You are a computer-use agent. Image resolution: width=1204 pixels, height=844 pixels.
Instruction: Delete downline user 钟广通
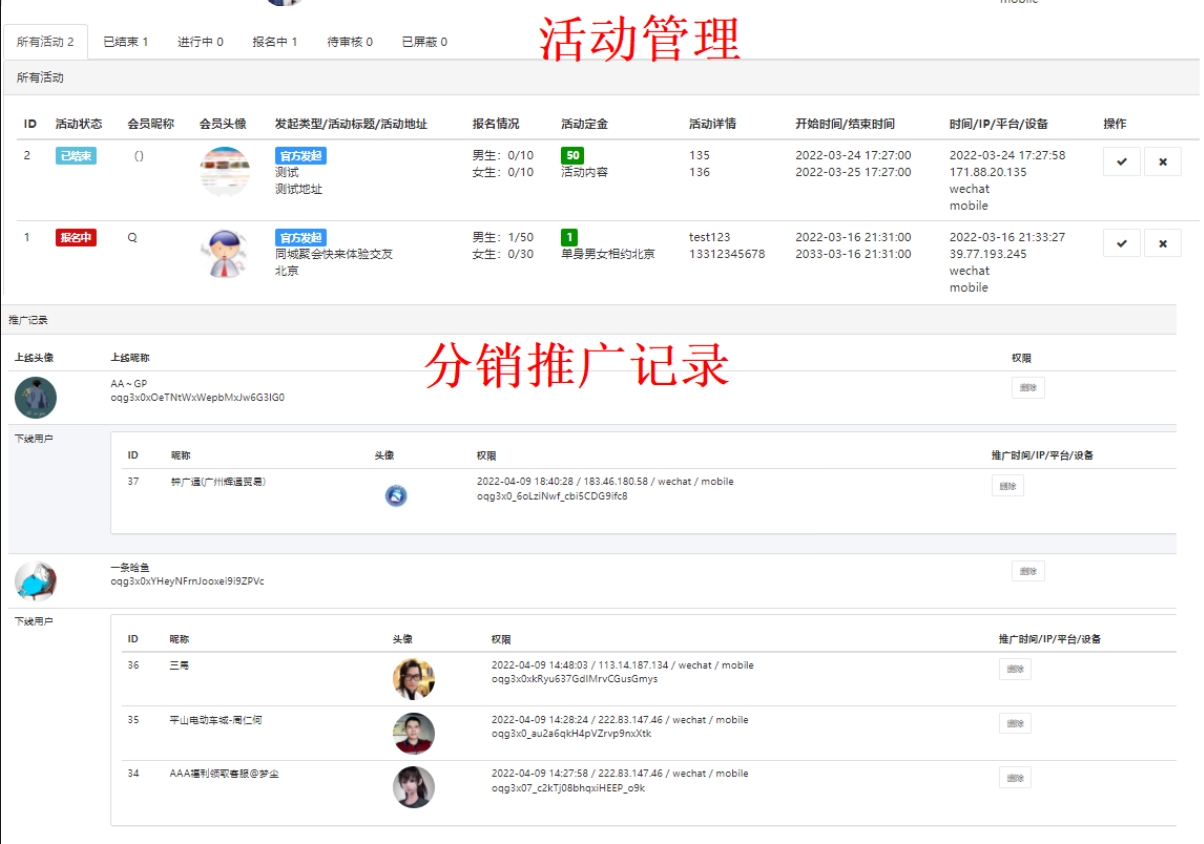point(1007,485)
